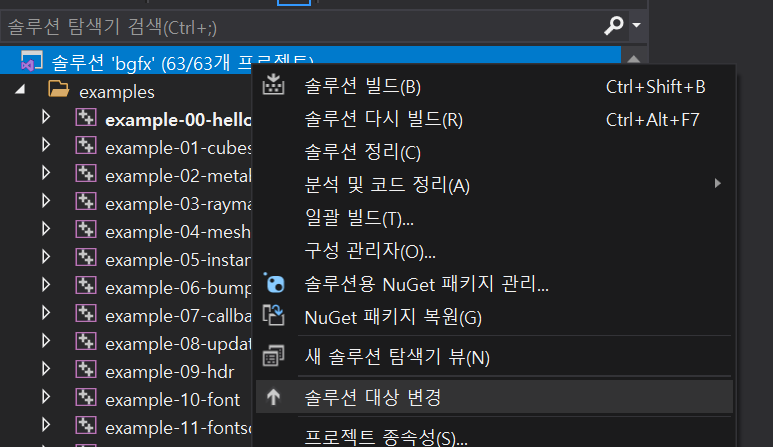773x447 pixels.
Task: Click the example-11-fontsdf project icon
Action: point(86,425)
